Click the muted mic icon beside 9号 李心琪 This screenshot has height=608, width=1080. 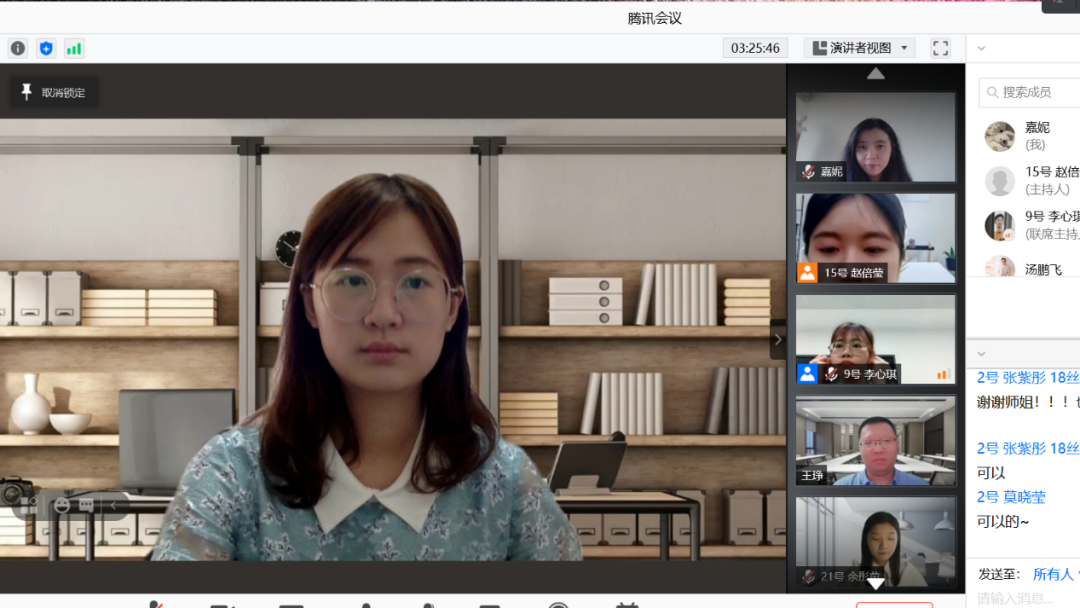tap(831, 374)
